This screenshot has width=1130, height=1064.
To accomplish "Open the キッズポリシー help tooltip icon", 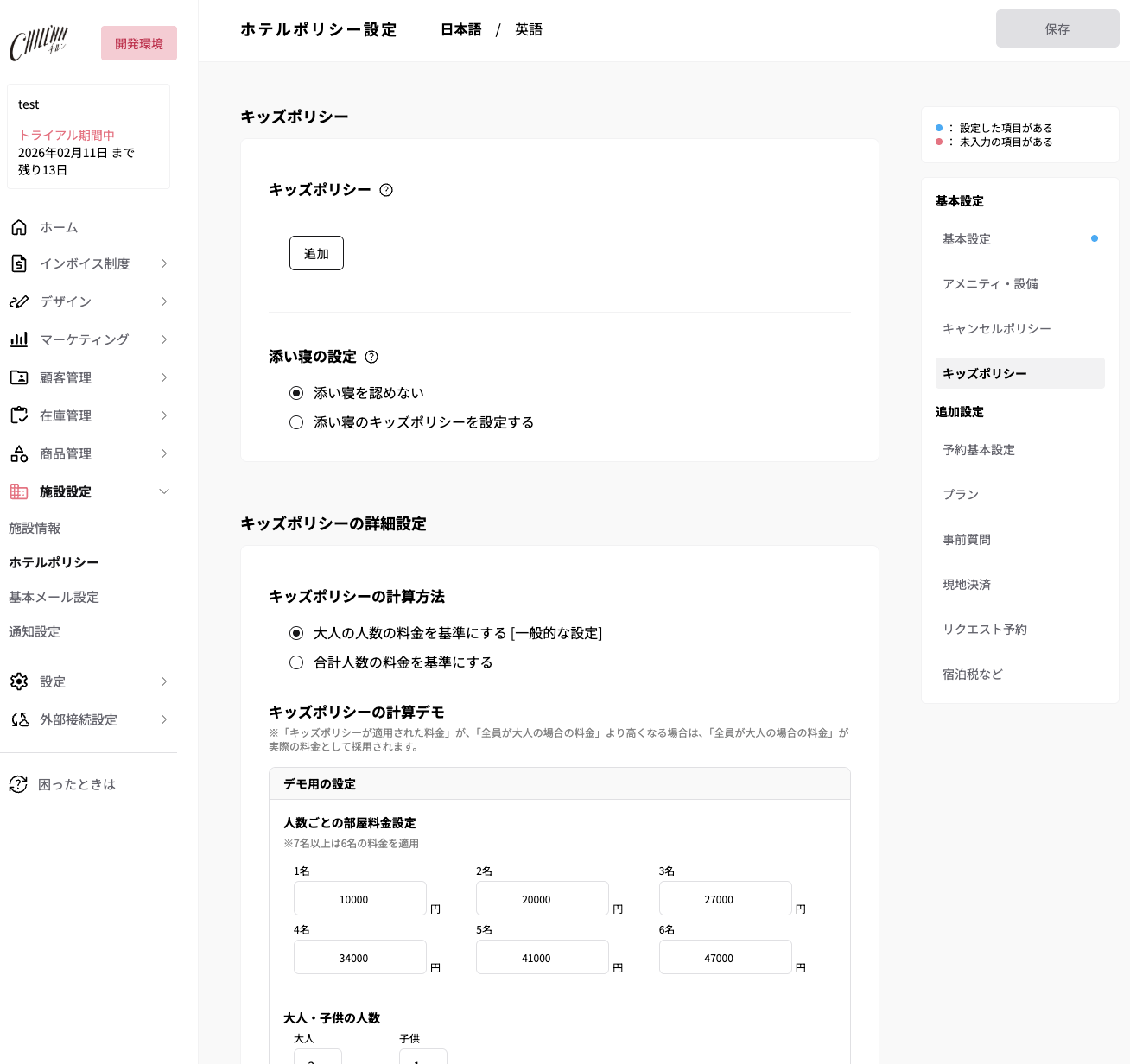I will pyautogui.click(x=386, y=190).
